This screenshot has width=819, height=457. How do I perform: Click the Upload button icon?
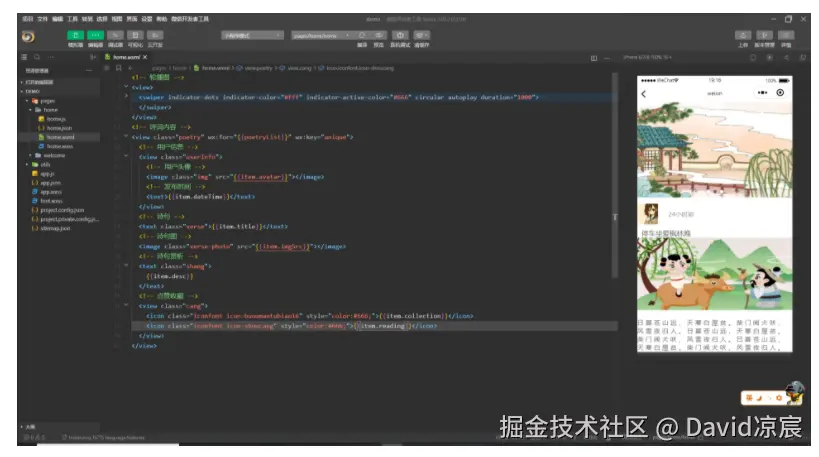point(743,35)
